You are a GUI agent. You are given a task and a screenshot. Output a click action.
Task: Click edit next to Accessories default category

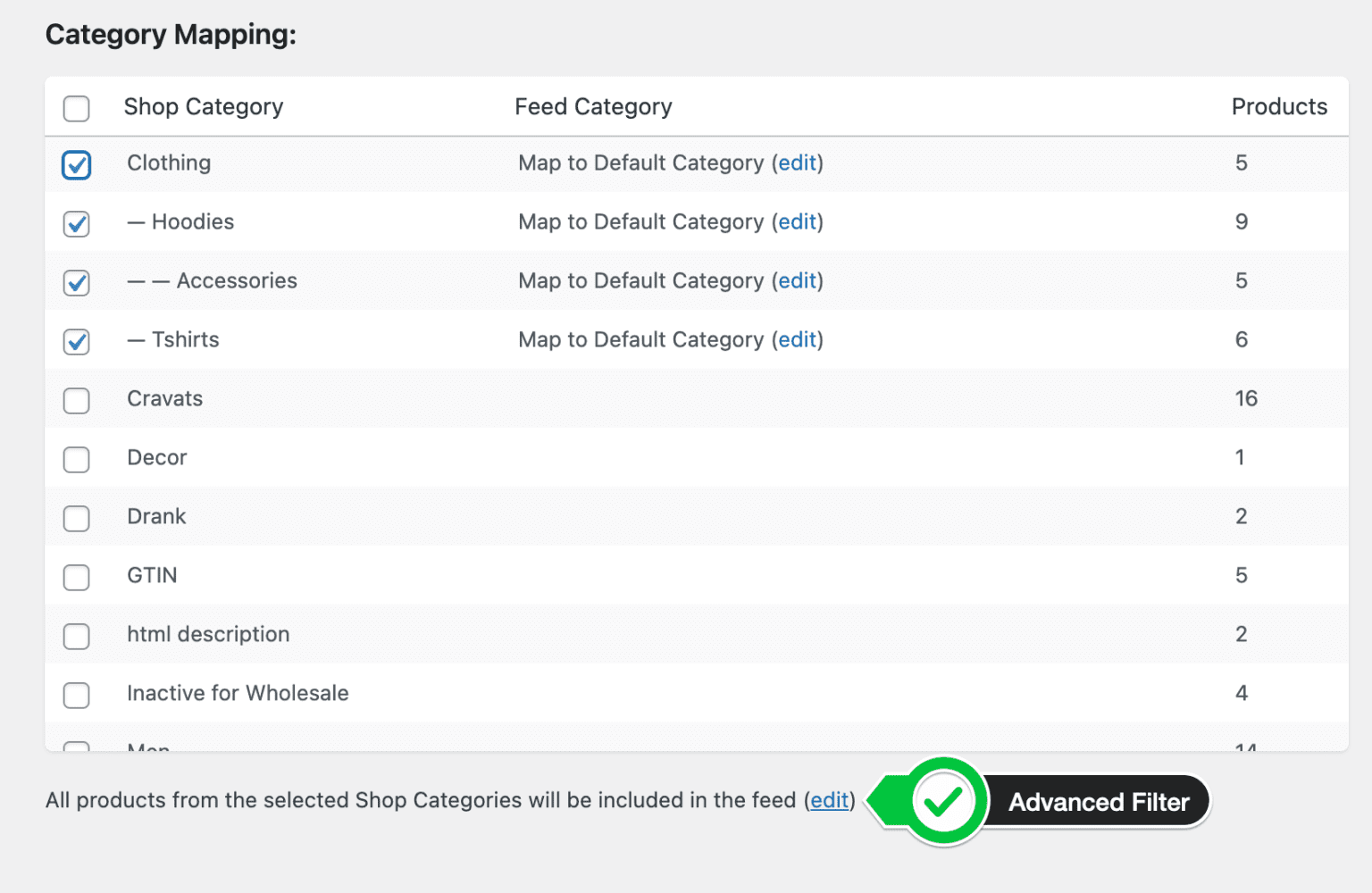pos(798,281)
